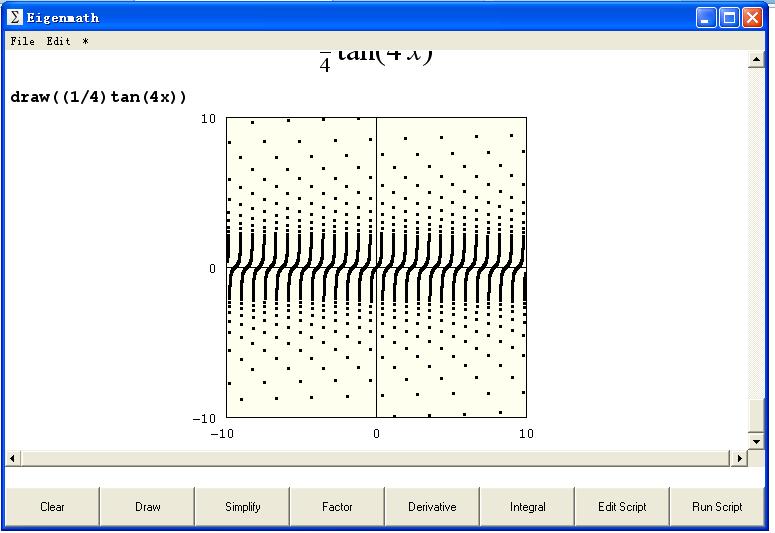This screenshot has width=775, height=533.
Task: Click the vertical scrollbar up arrow
Action: [x=756, y=60]
